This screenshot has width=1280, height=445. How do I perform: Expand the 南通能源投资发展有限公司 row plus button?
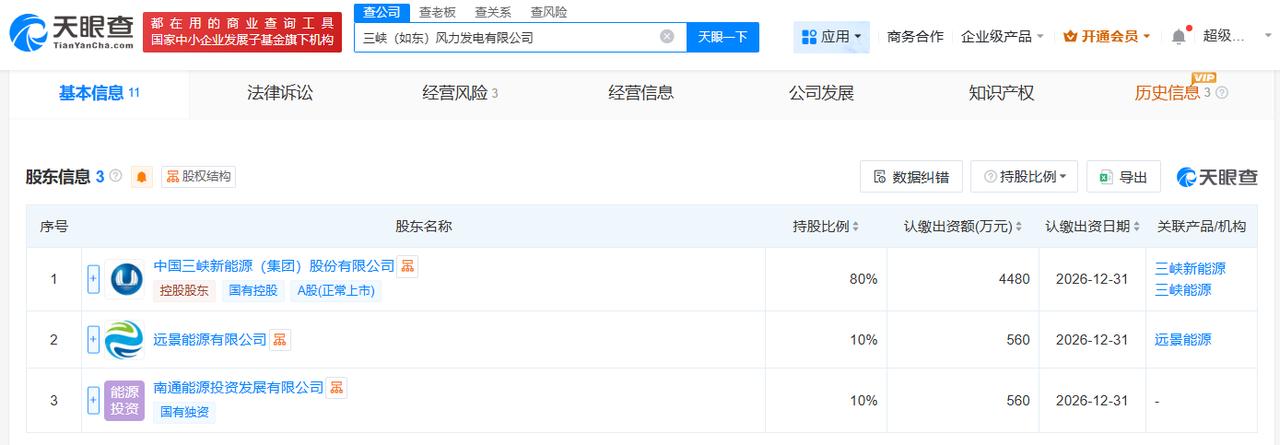tap(94, 400)
